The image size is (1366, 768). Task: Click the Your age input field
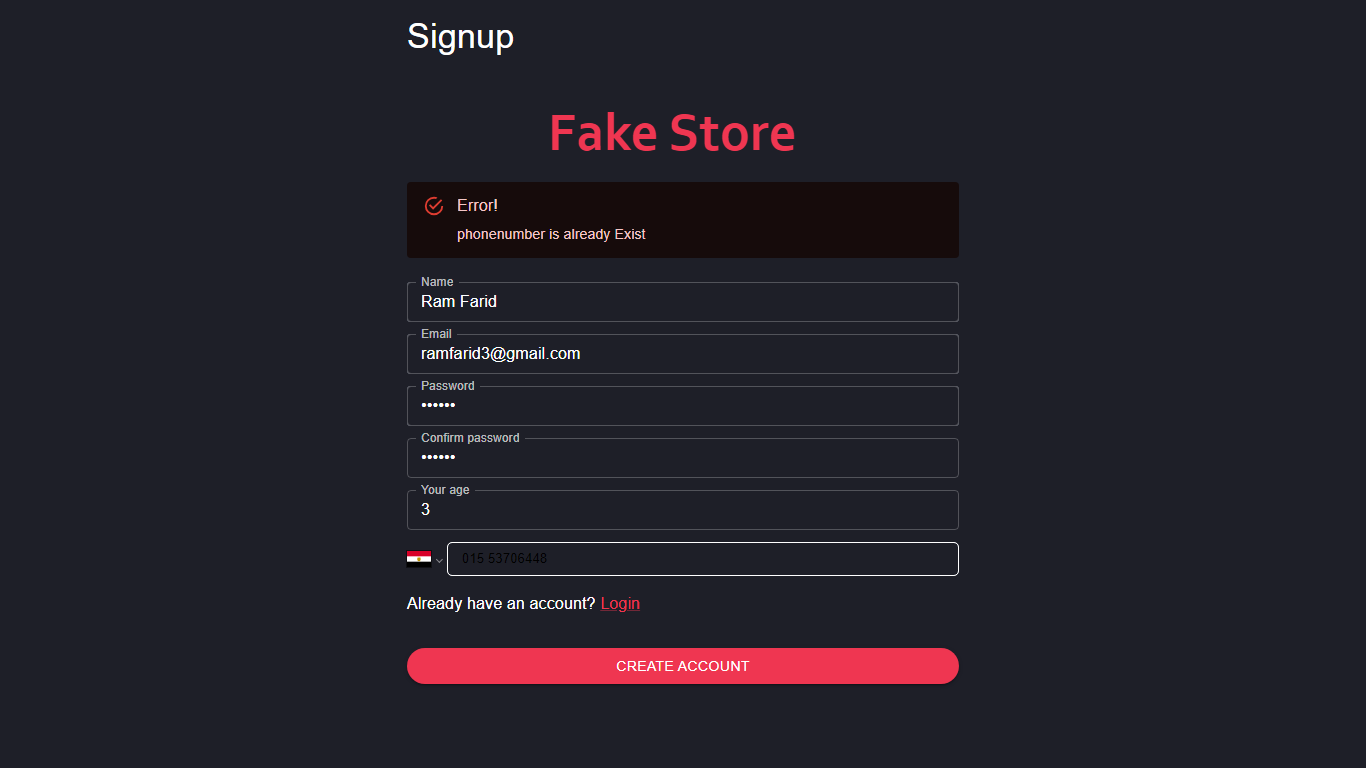(682, 510)
